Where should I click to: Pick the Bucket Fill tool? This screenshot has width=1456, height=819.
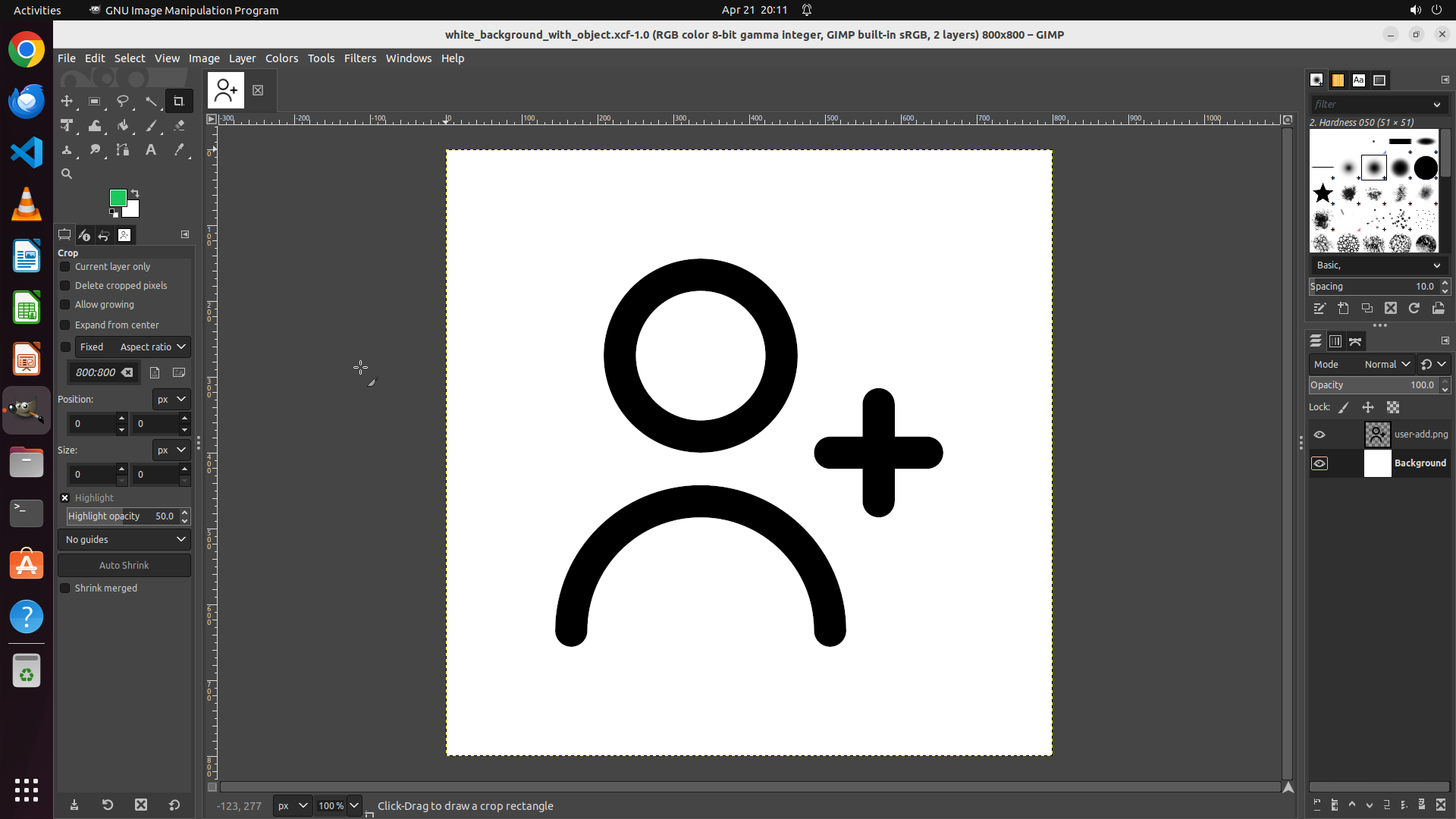pos(123,126)
